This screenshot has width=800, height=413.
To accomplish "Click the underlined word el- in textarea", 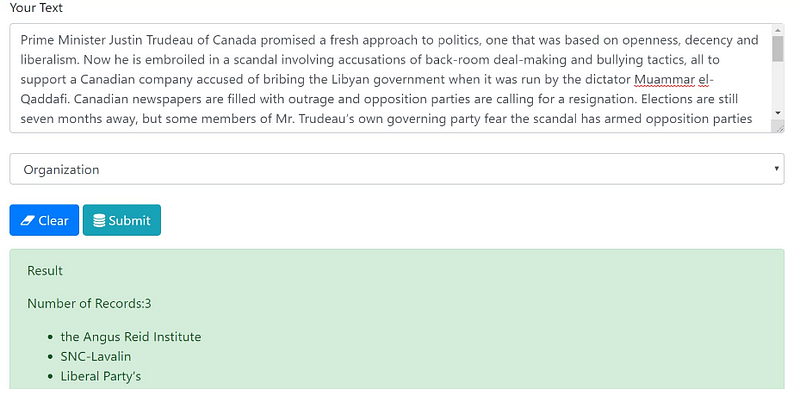I will point(706,80).
